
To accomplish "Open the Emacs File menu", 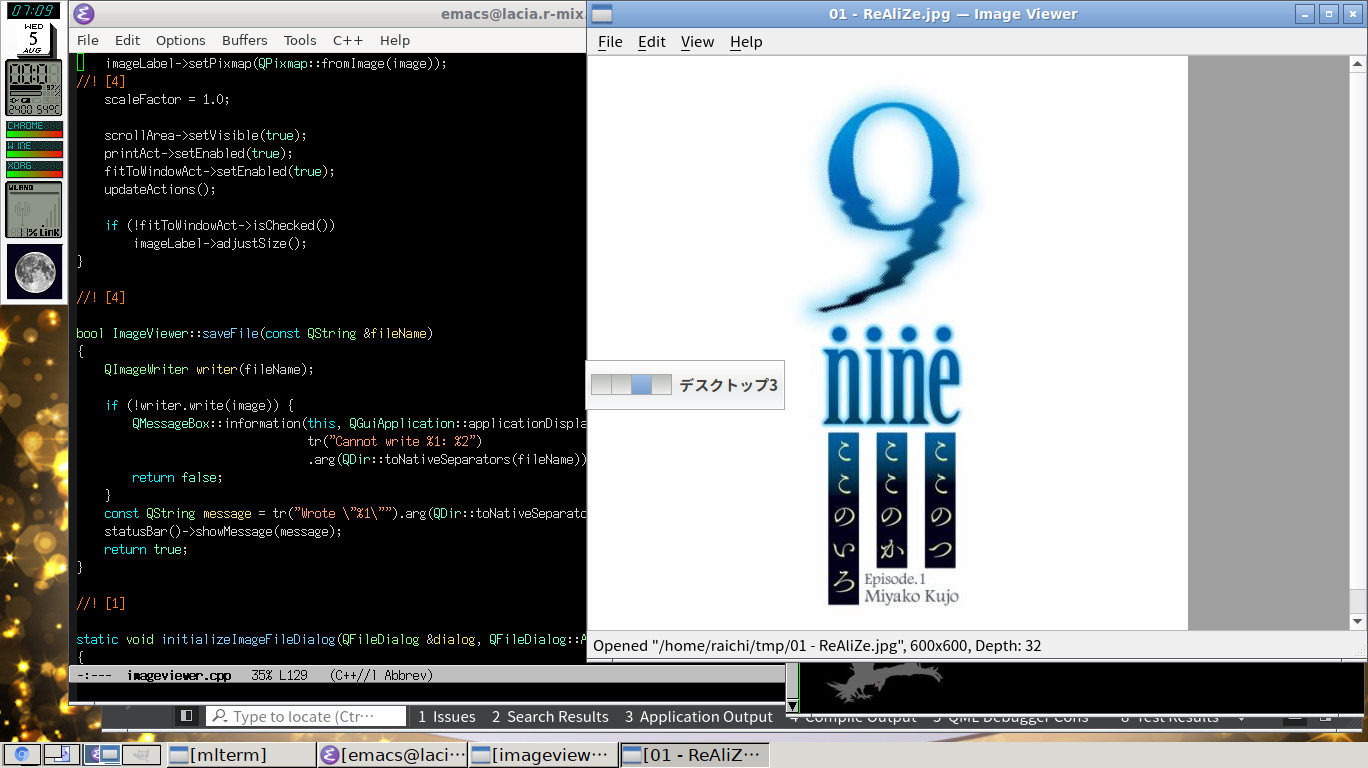I will 88,40.
